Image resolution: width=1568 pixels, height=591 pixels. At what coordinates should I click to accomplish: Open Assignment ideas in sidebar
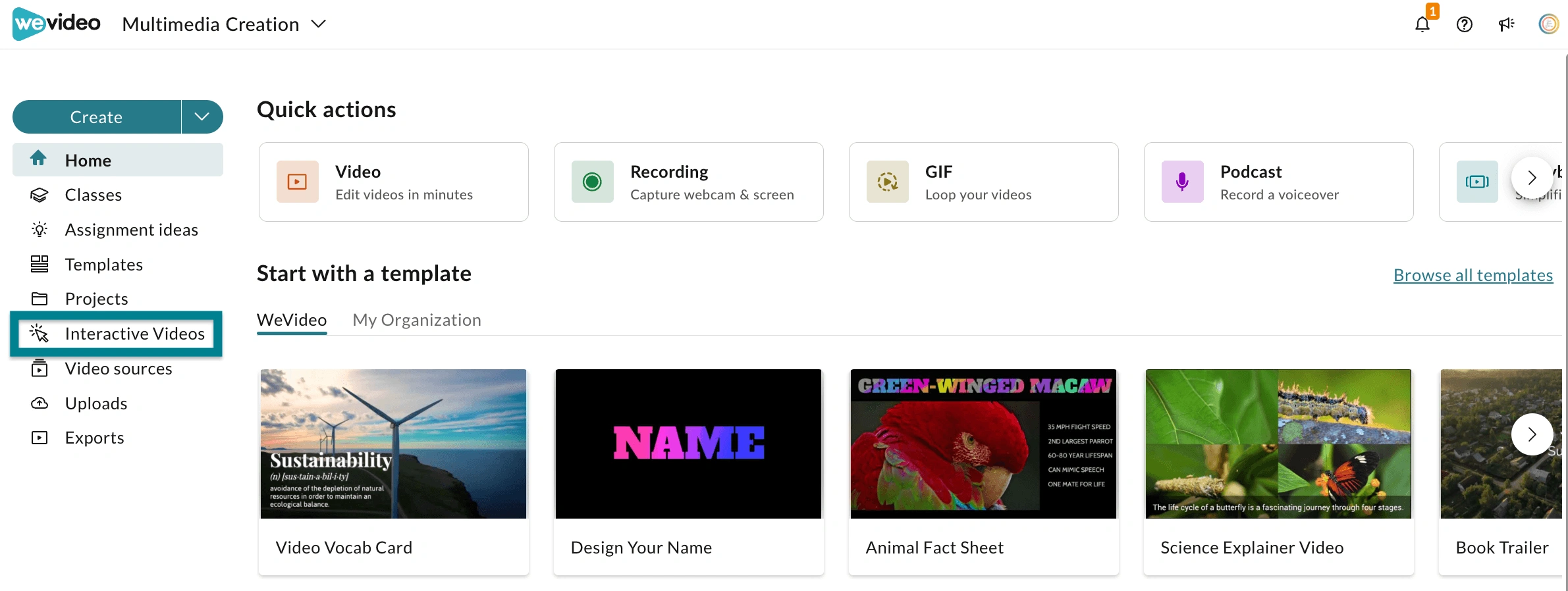click(118, 230)
